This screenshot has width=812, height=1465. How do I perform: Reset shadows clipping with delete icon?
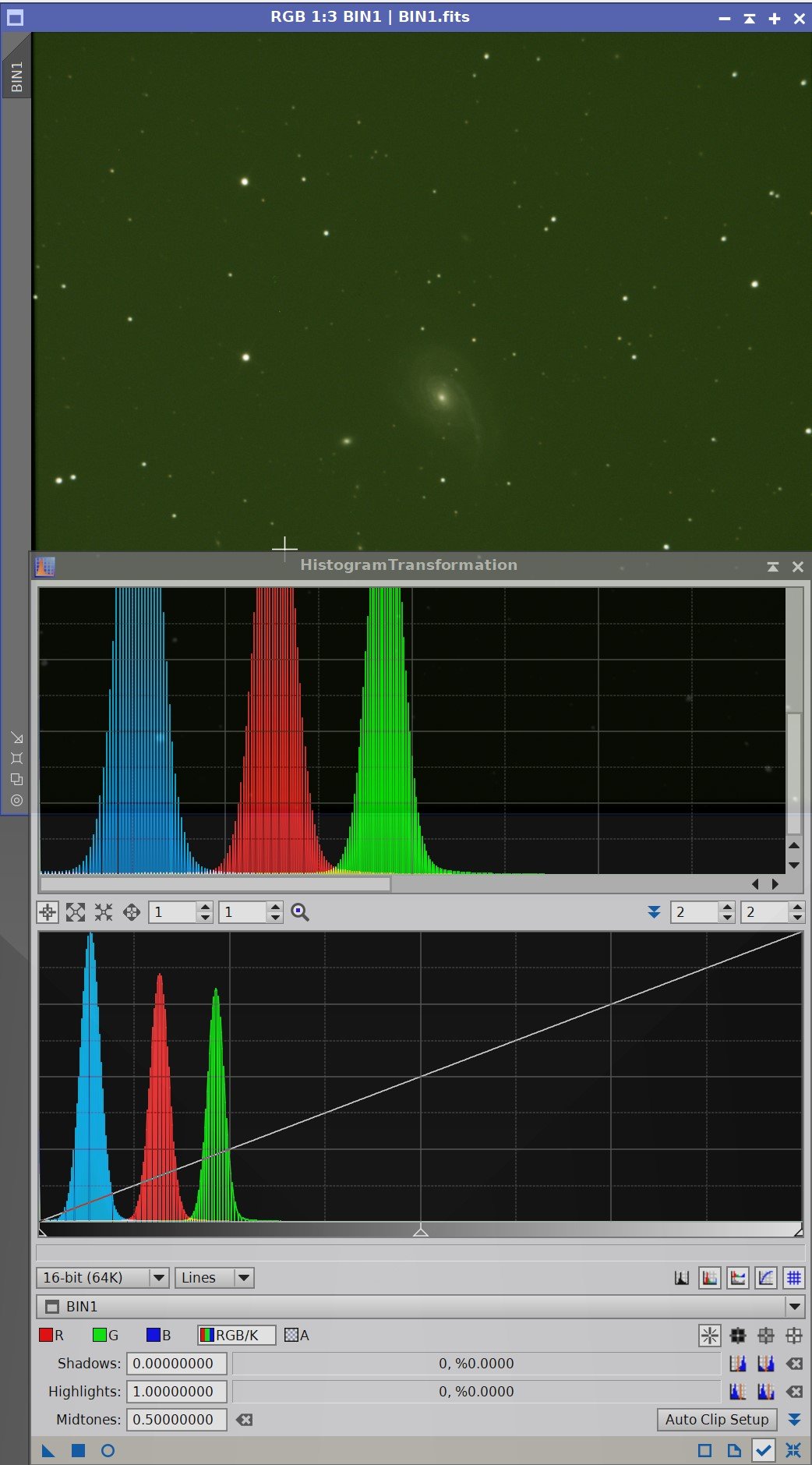pyautogui.click(x=794, y=1364)
